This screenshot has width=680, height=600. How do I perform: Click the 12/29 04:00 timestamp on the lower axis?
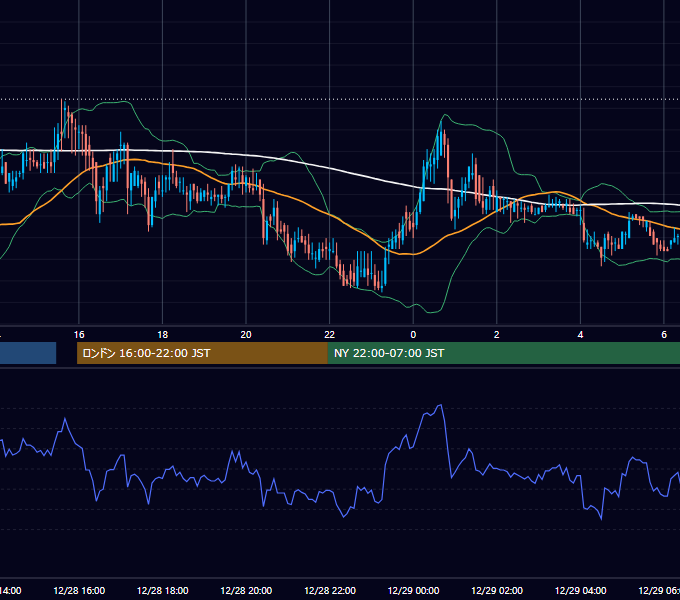coord(580,590)
